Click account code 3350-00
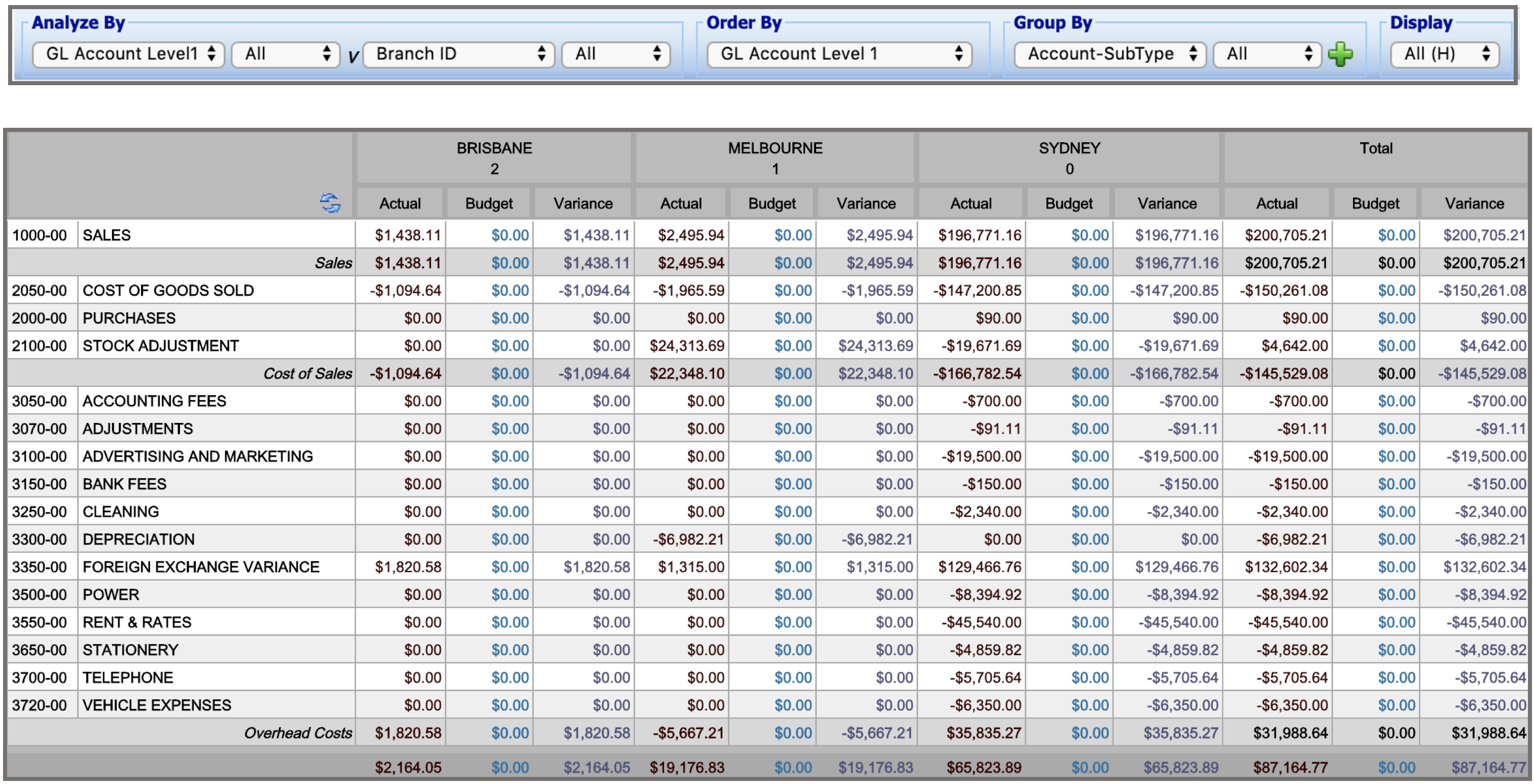Screen dimensions: 1534x784 [x=39, y=567]
